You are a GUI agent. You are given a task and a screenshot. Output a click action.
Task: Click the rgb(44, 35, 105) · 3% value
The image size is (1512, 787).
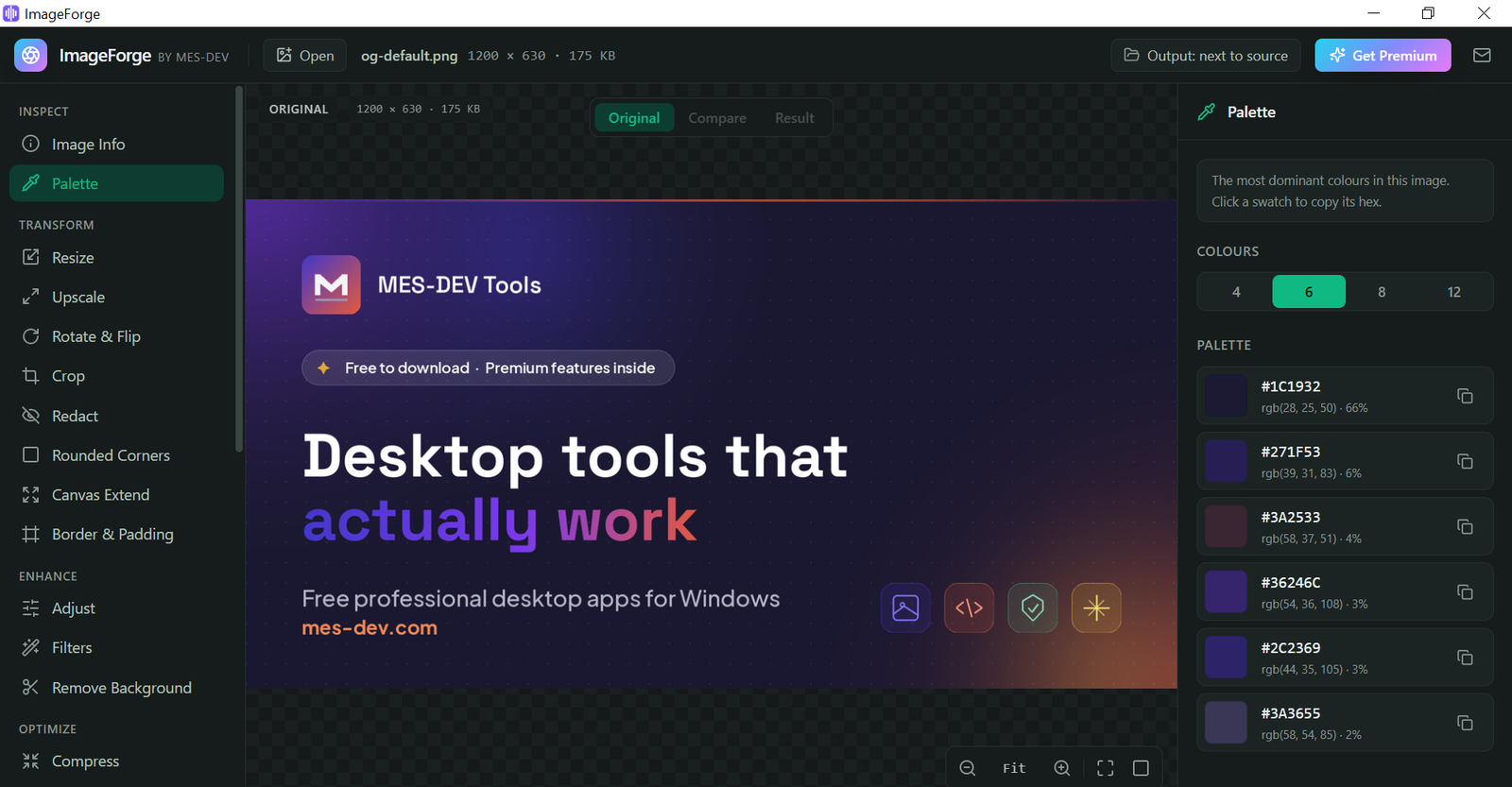point(1314,669)
